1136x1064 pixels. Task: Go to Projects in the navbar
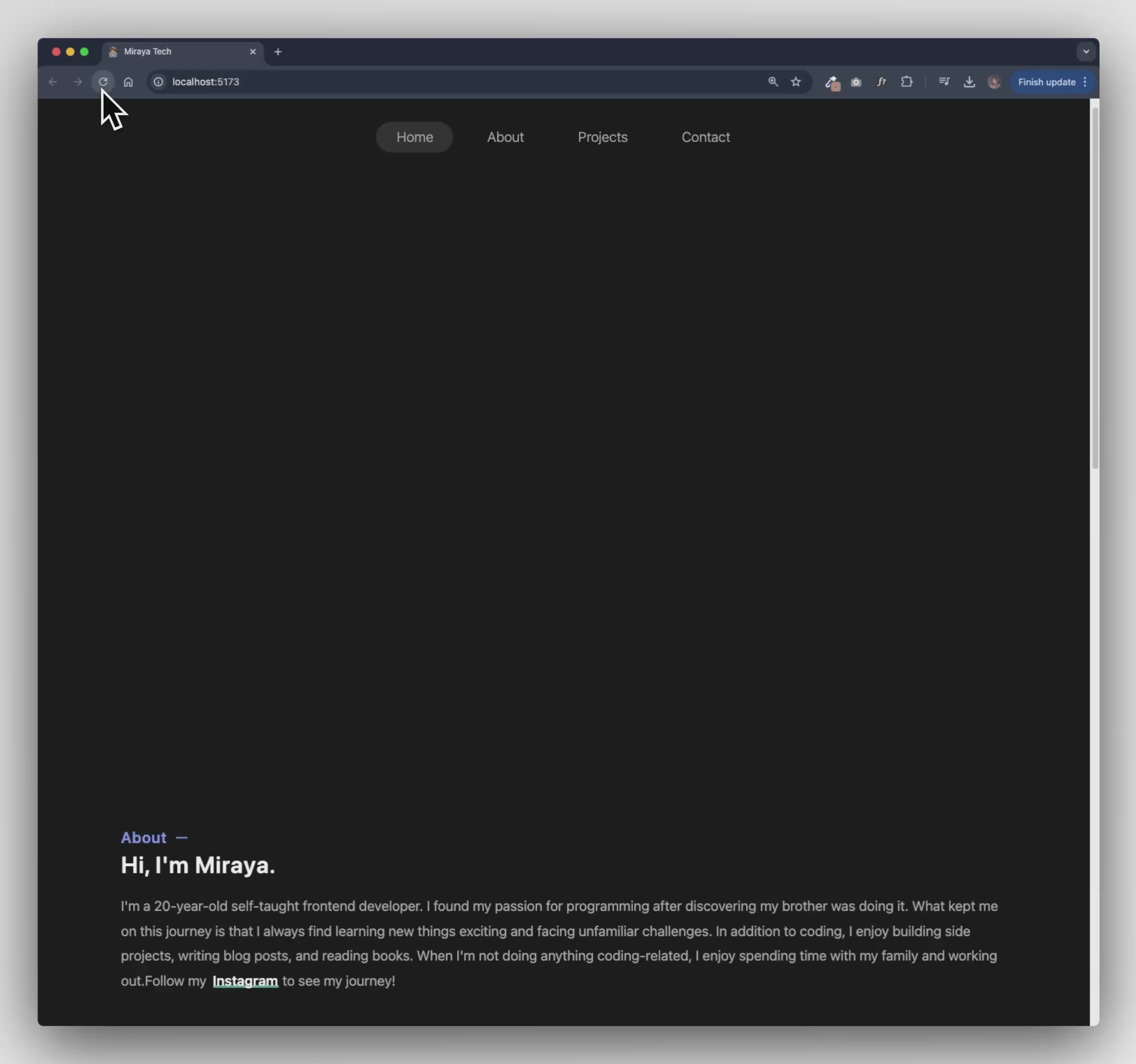coord(602,137)
